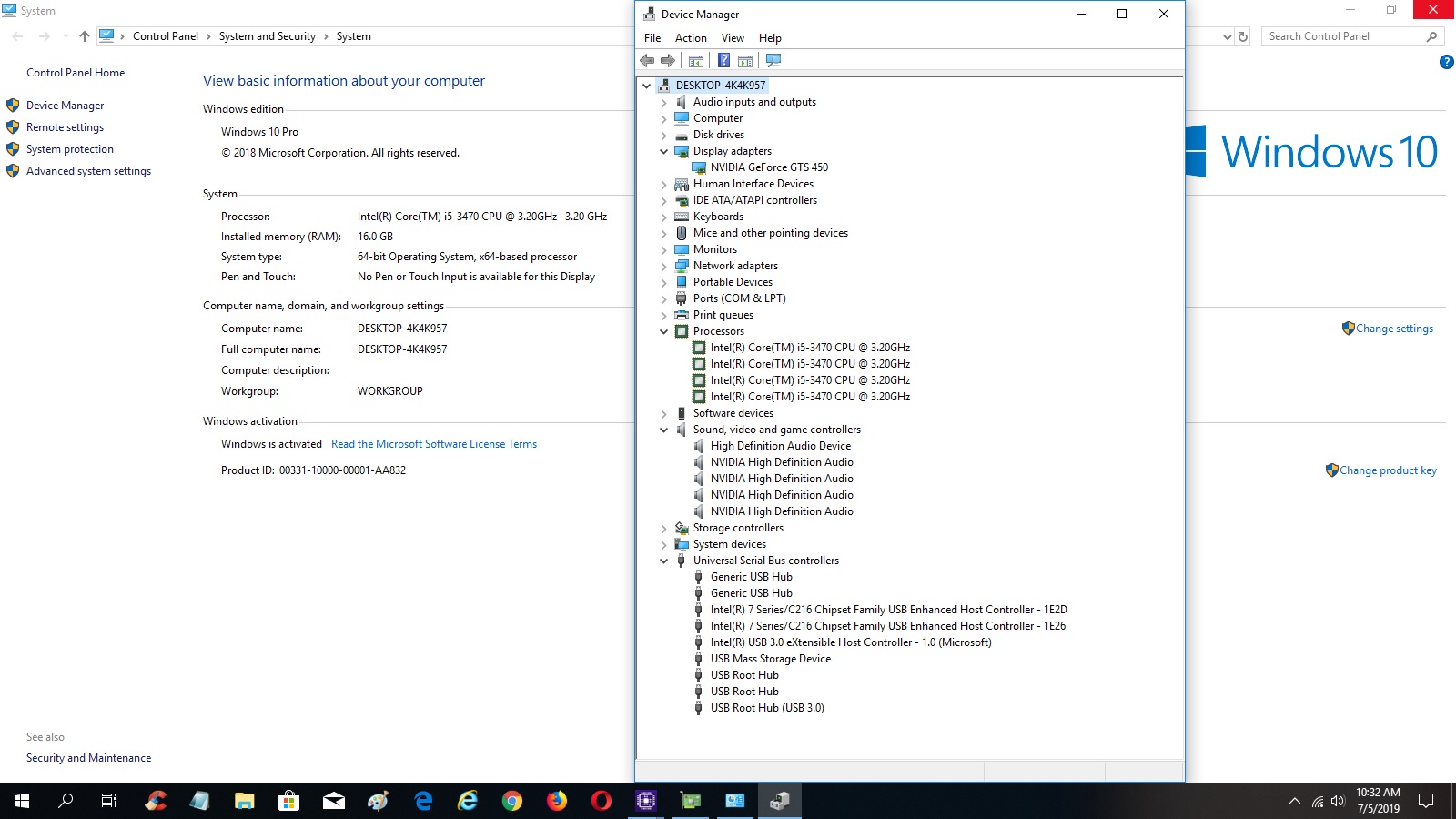Click the Control Panel help icon
This screenshot has width=1456, height=819.
1447,62
